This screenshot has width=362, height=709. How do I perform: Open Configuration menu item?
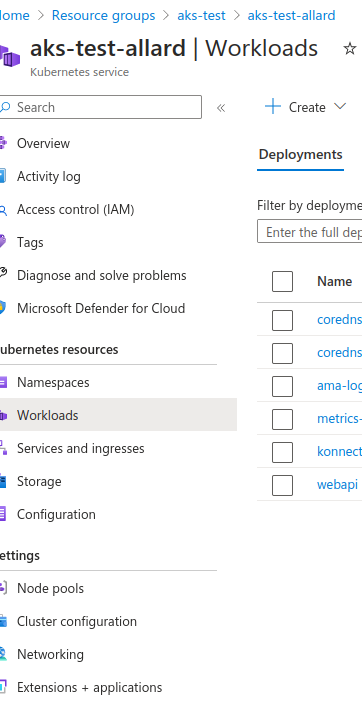point(56,515)
